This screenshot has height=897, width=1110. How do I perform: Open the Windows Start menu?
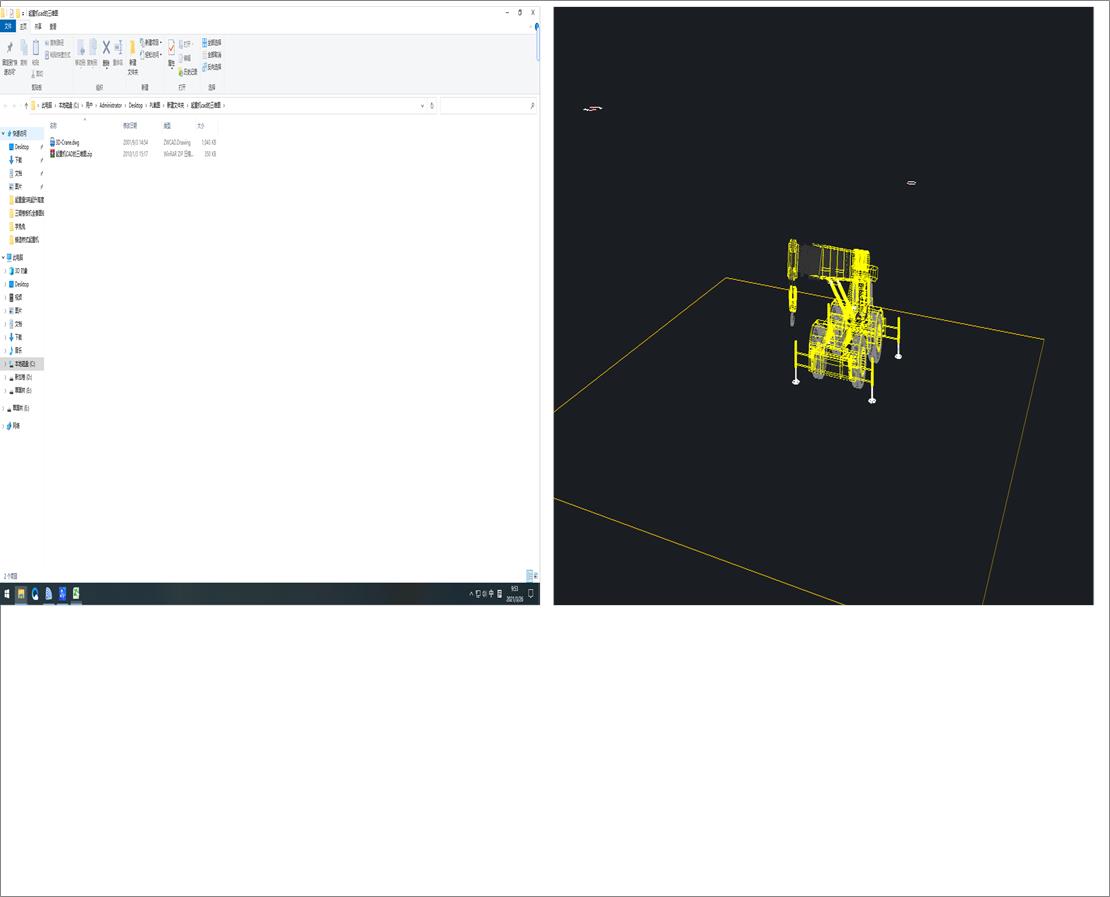tap(7, 594)
